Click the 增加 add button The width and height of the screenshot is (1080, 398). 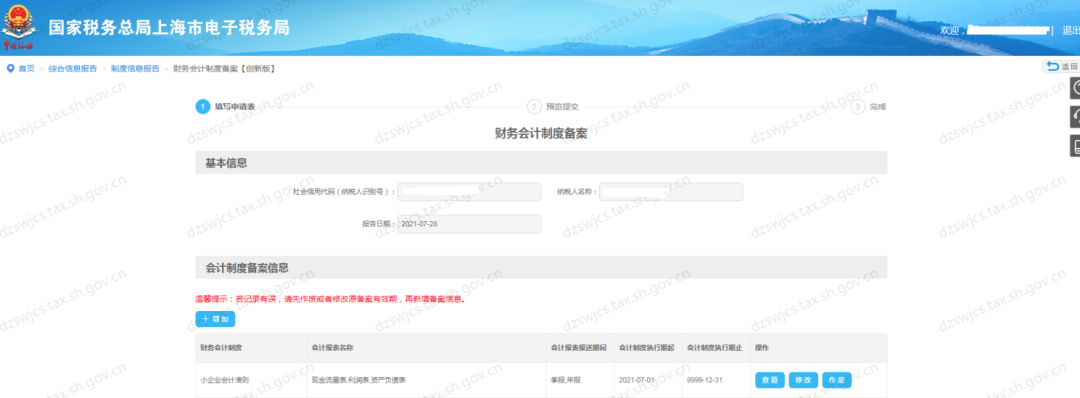[216, 320]
